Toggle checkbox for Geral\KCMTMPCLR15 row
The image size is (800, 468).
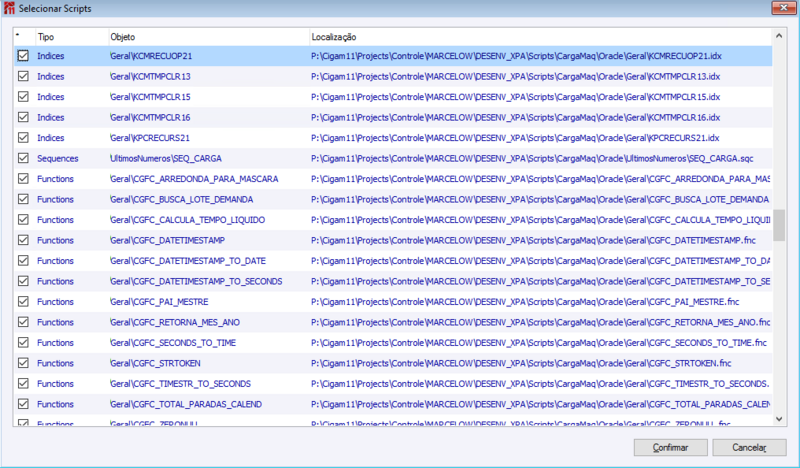click(x=23, y=96)
